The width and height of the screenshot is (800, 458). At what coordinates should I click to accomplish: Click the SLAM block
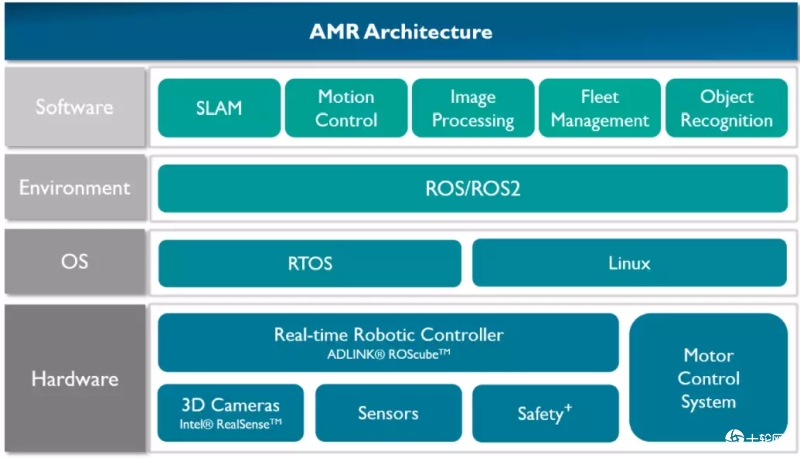pyautogui.click(x=219, y=108)
